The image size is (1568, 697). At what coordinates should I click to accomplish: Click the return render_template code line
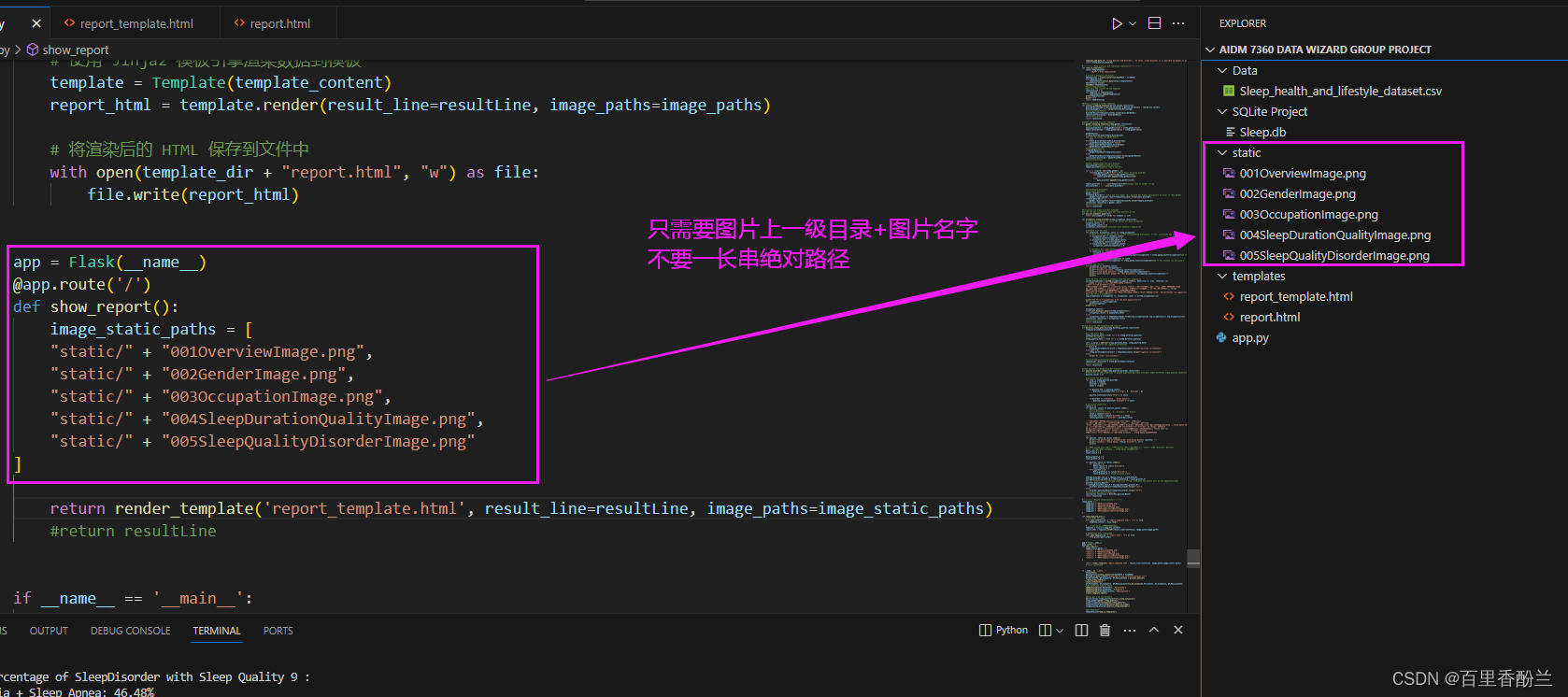[520, 509]
